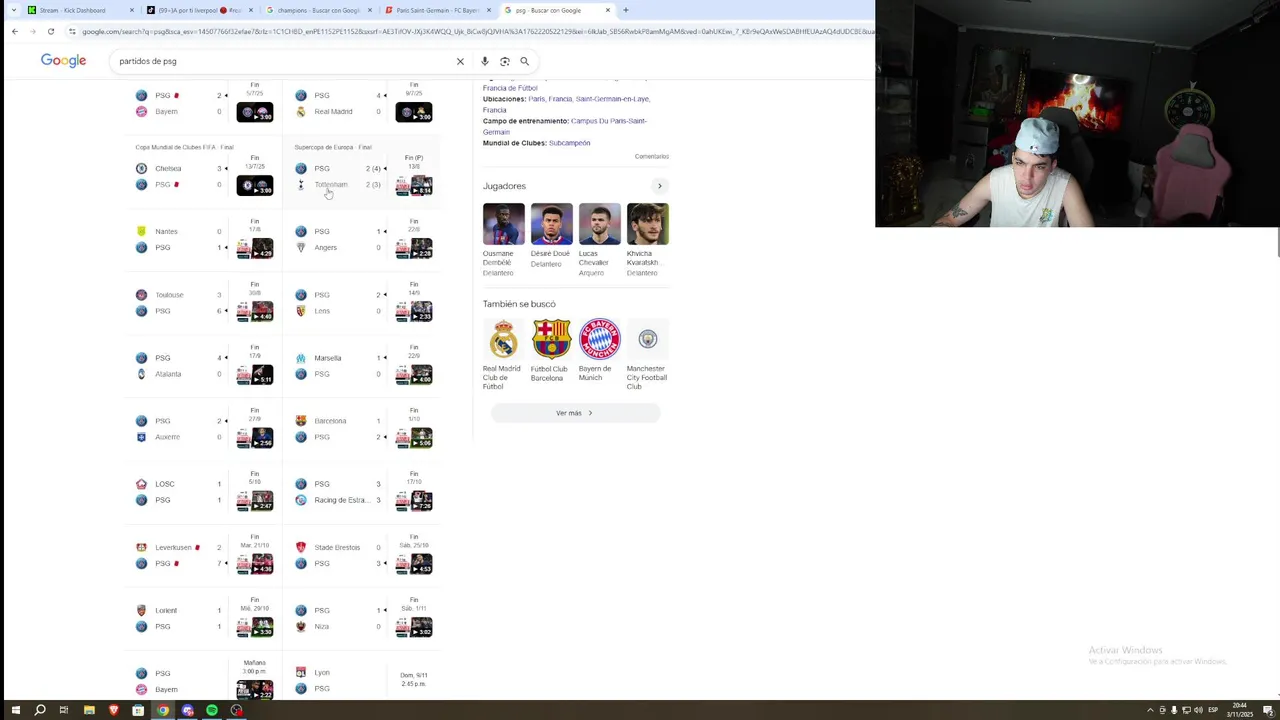
Task: Click the browser back arrow
Action: [15, 31]
